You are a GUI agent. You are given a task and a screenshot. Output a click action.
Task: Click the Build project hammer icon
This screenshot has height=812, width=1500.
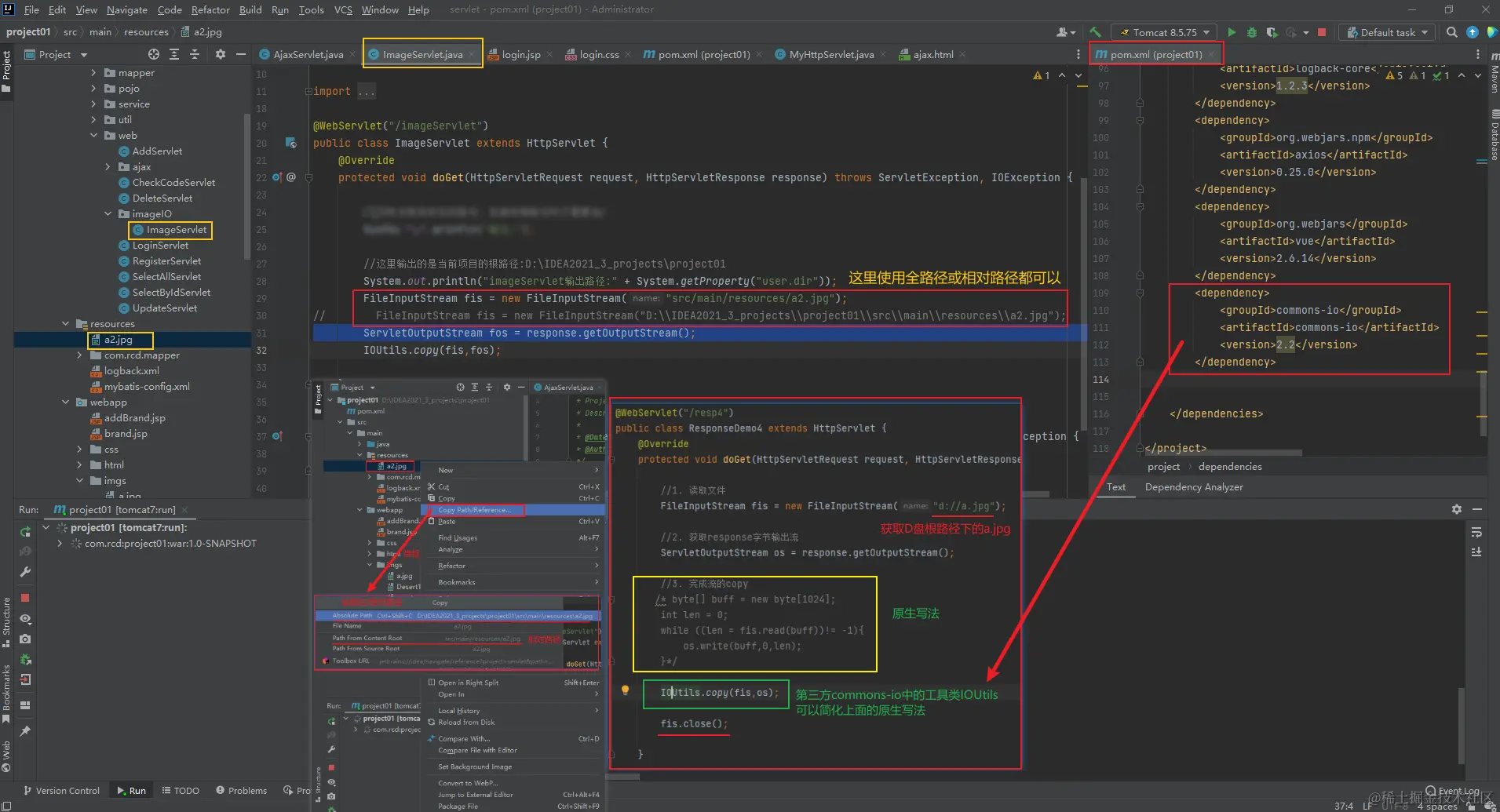point(1095,32)
